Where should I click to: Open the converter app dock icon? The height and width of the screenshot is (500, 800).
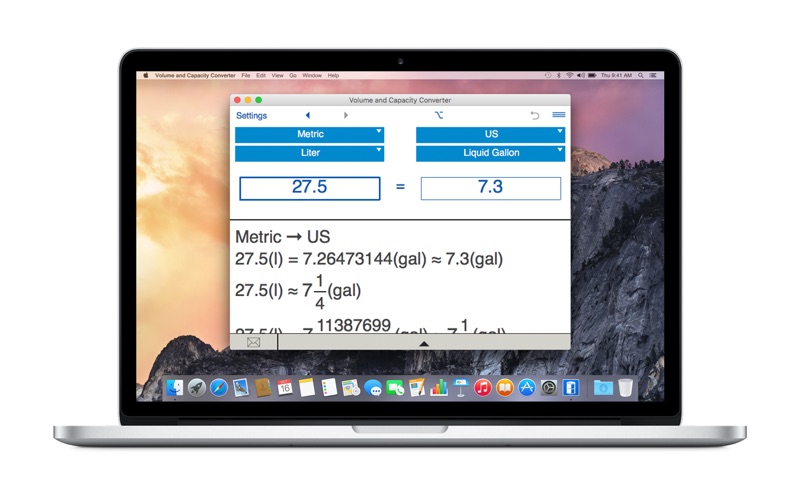(x=571, y=388)
